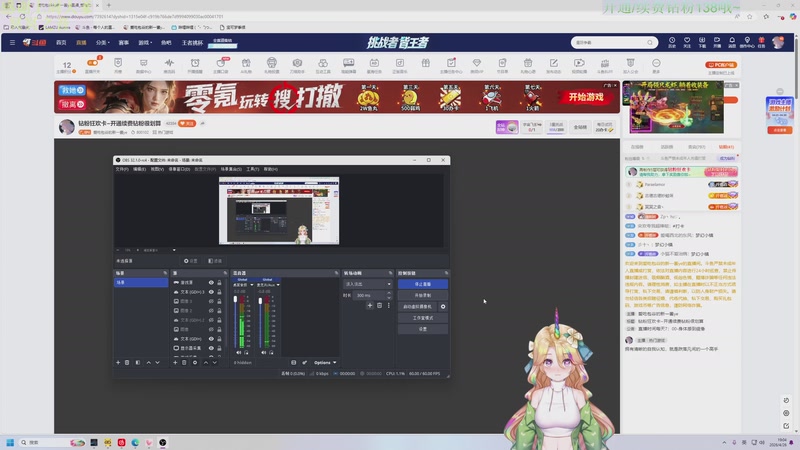
Task: Click the 启动虚拟摄像机 button
Action: [417, 307]
